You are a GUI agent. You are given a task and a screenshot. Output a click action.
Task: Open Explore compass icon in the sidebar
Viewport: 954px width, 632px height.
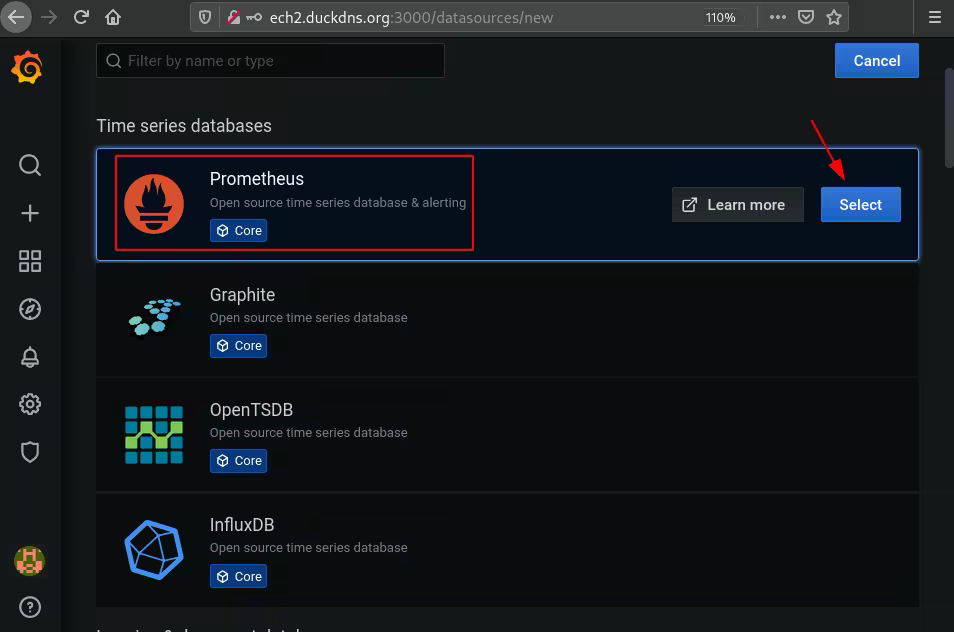pos(30,309)
